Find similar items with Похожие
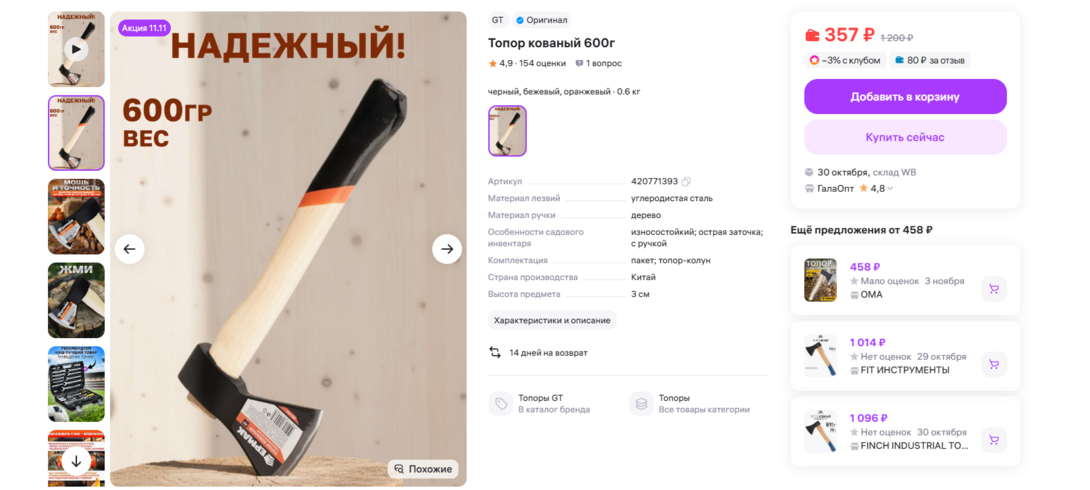 tap(423, 469)
